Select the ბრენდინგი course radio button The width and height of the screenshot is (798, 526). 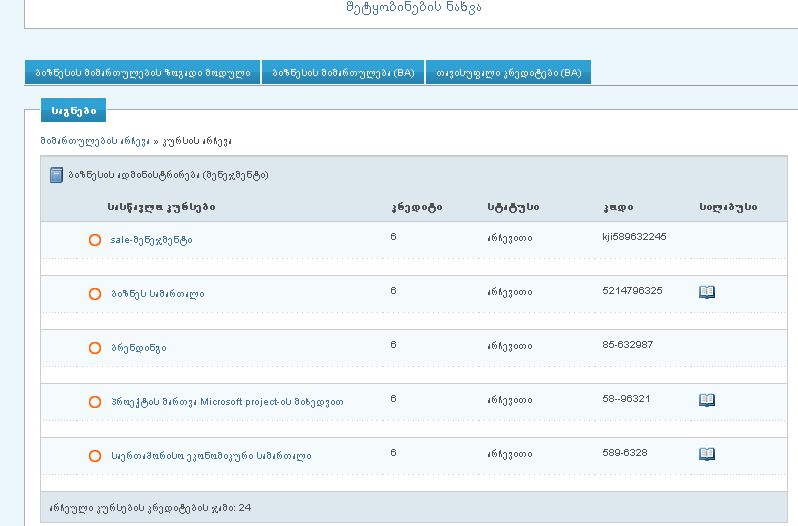[95, 347]
